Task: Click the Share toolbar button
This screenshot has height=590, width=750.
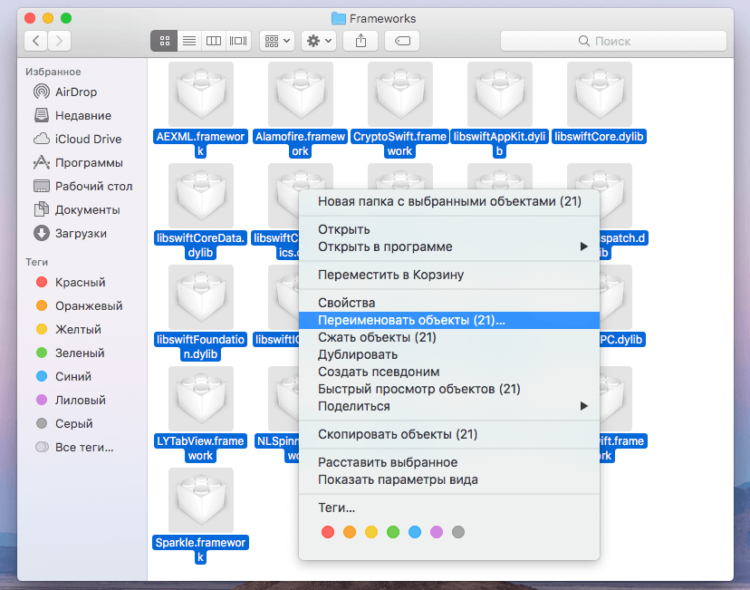Action: click(361, 41)
